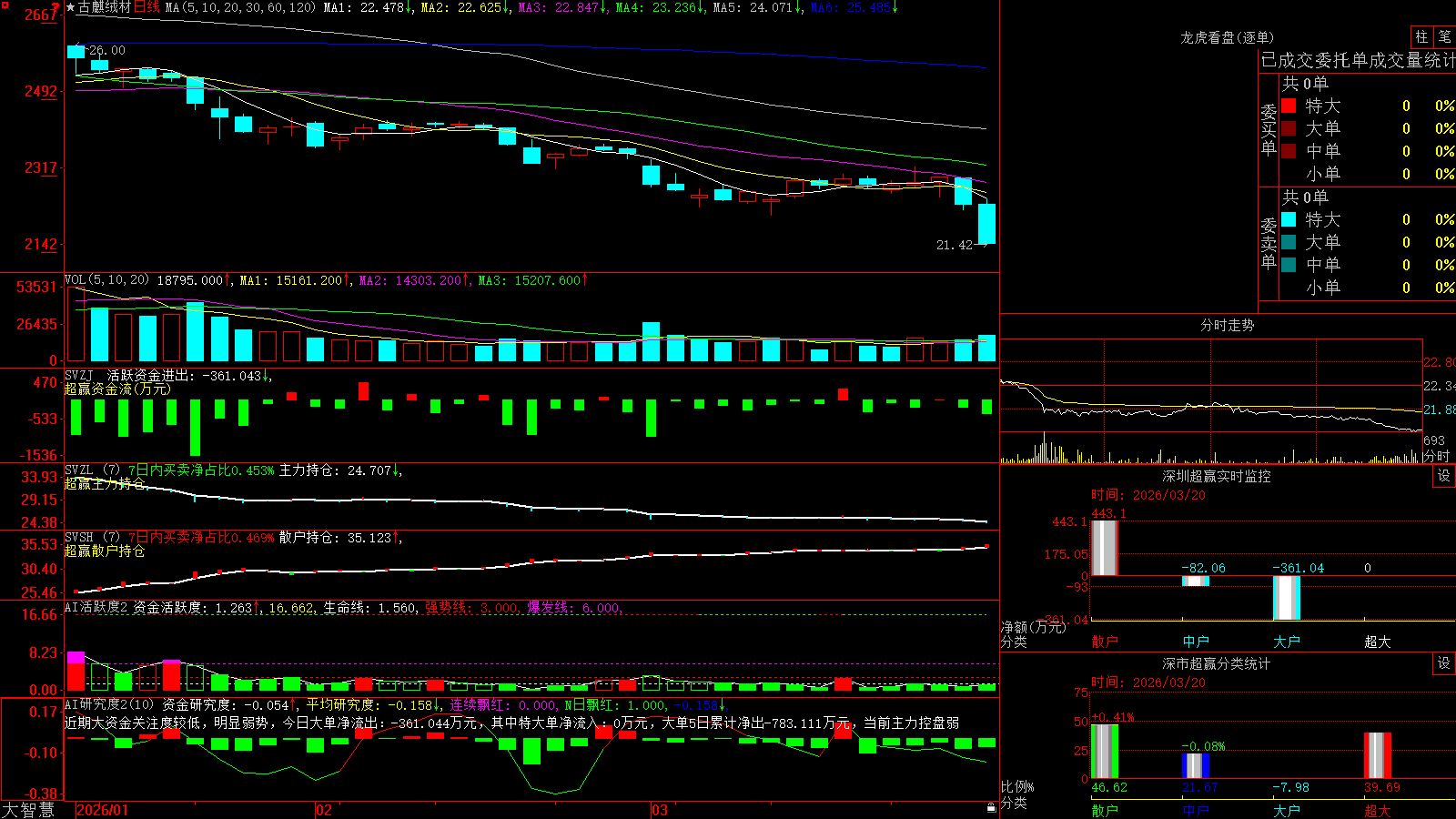This screenshot has height=819, width=1456.
Task: Click the 超大 39.69 bar in 深市超赢分类统计
Action: tap(1377, 755)
